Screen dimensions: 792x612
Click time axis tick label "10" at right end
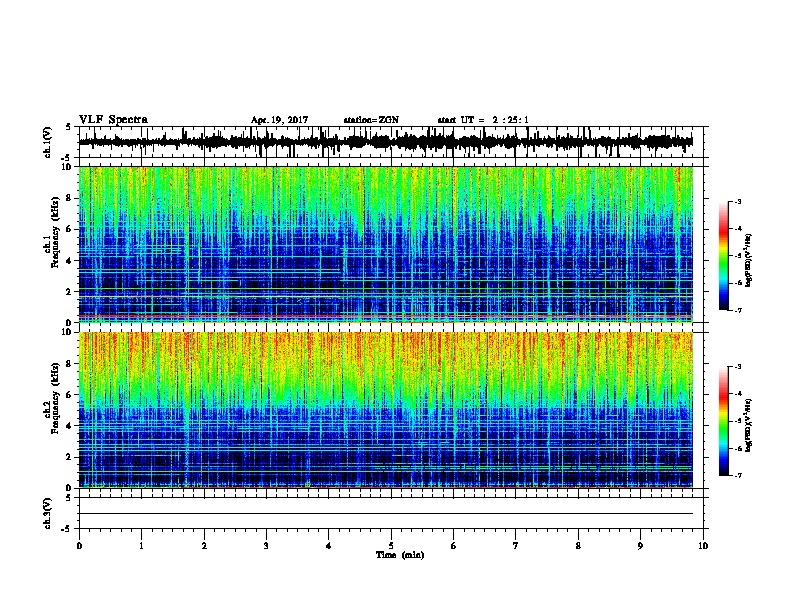703,546
